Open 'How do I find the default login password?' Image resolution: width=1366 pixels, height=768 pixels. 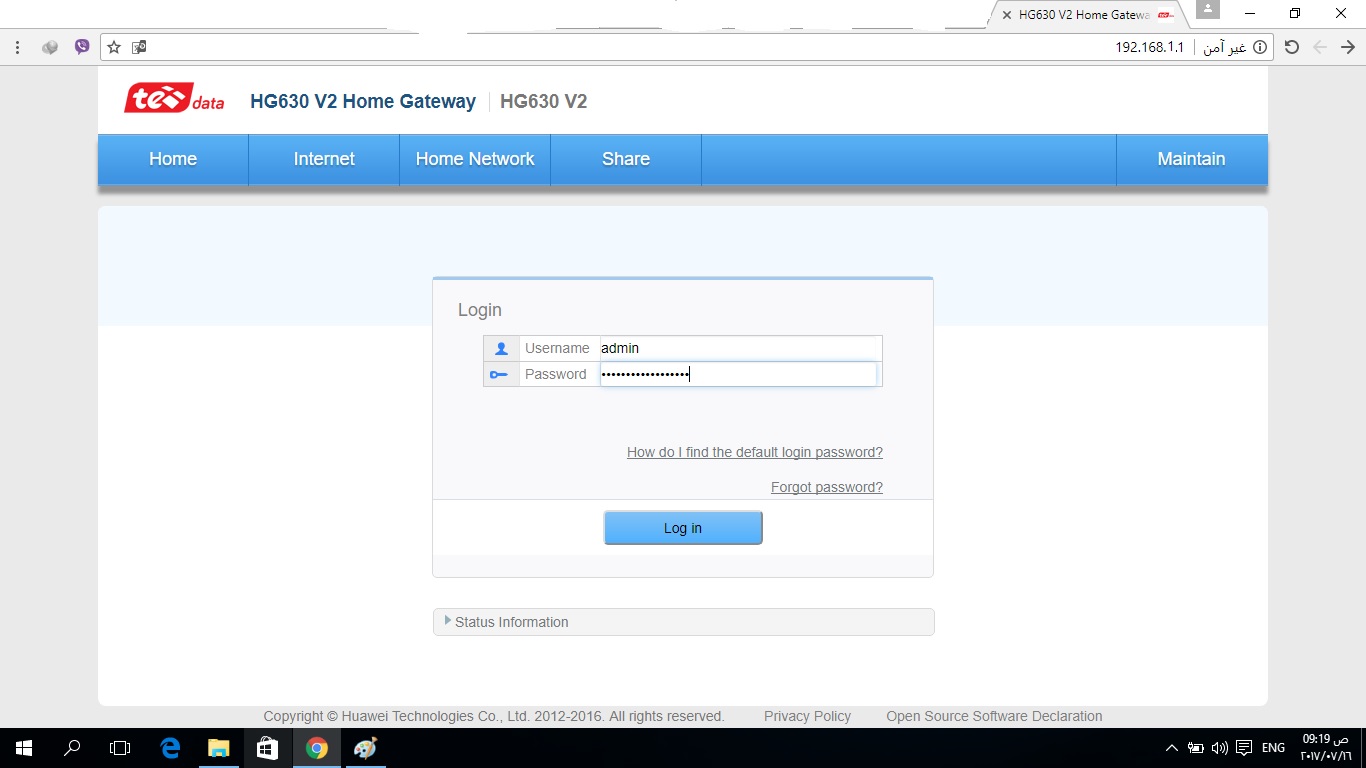pyautogui.click(x=755, y=452)
